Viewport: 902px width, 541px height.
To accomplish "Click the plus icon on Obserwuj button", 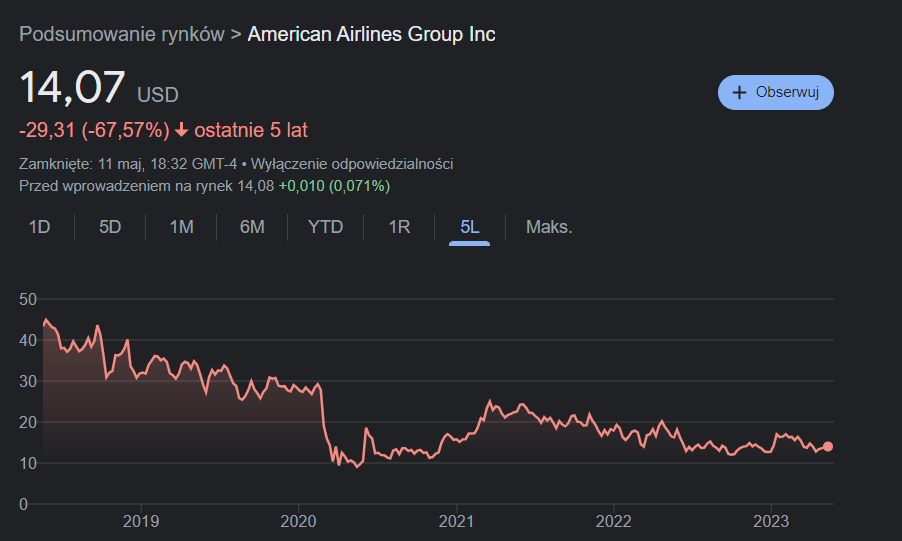I will (x=740, y=92).
